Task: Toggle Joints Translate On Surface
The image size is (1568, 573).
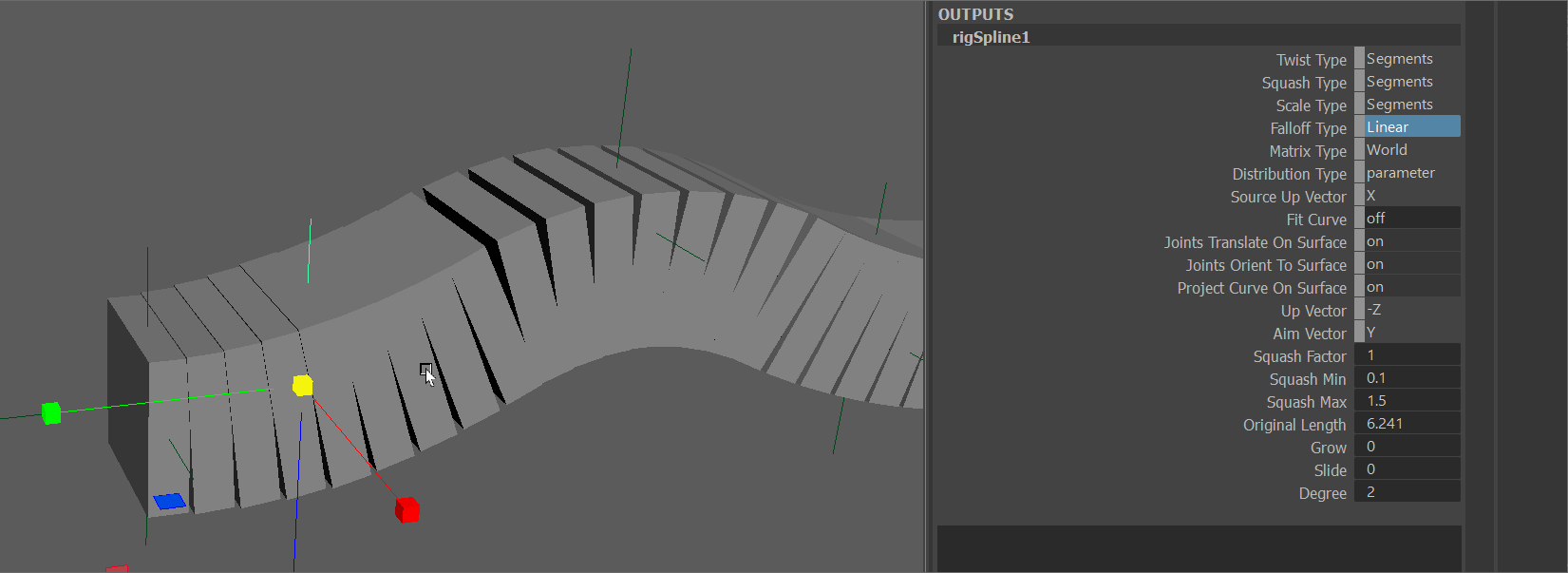Action: 1407,241
